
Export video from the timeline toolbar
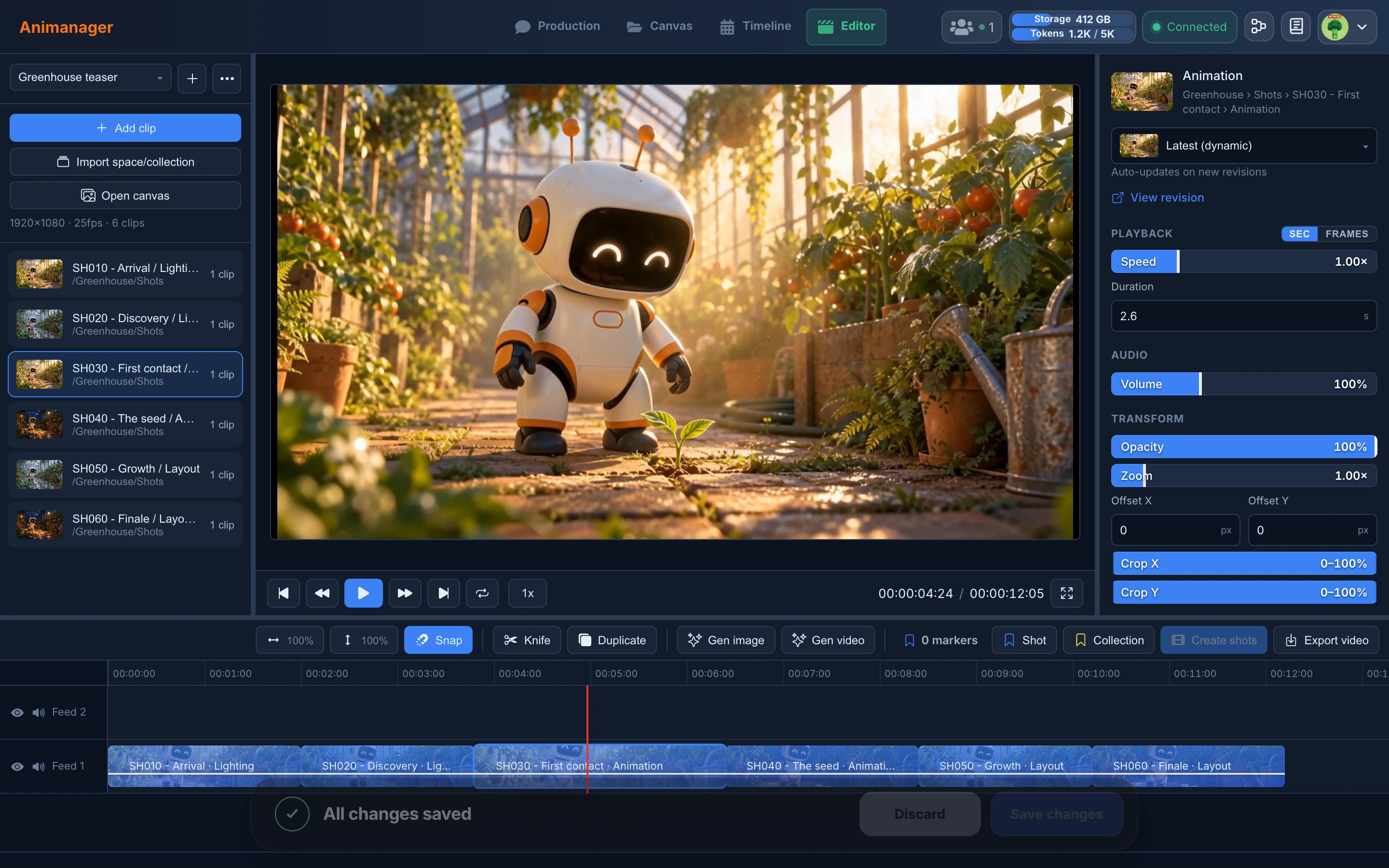pos(1326,640)
